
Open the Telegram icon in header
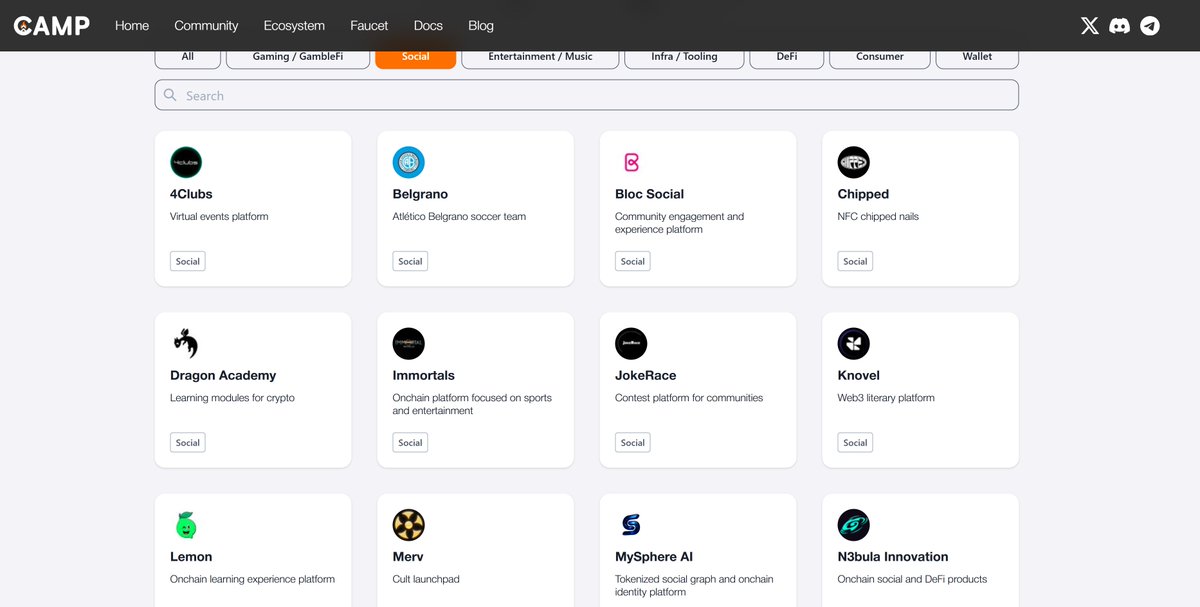pos(1150,26)
